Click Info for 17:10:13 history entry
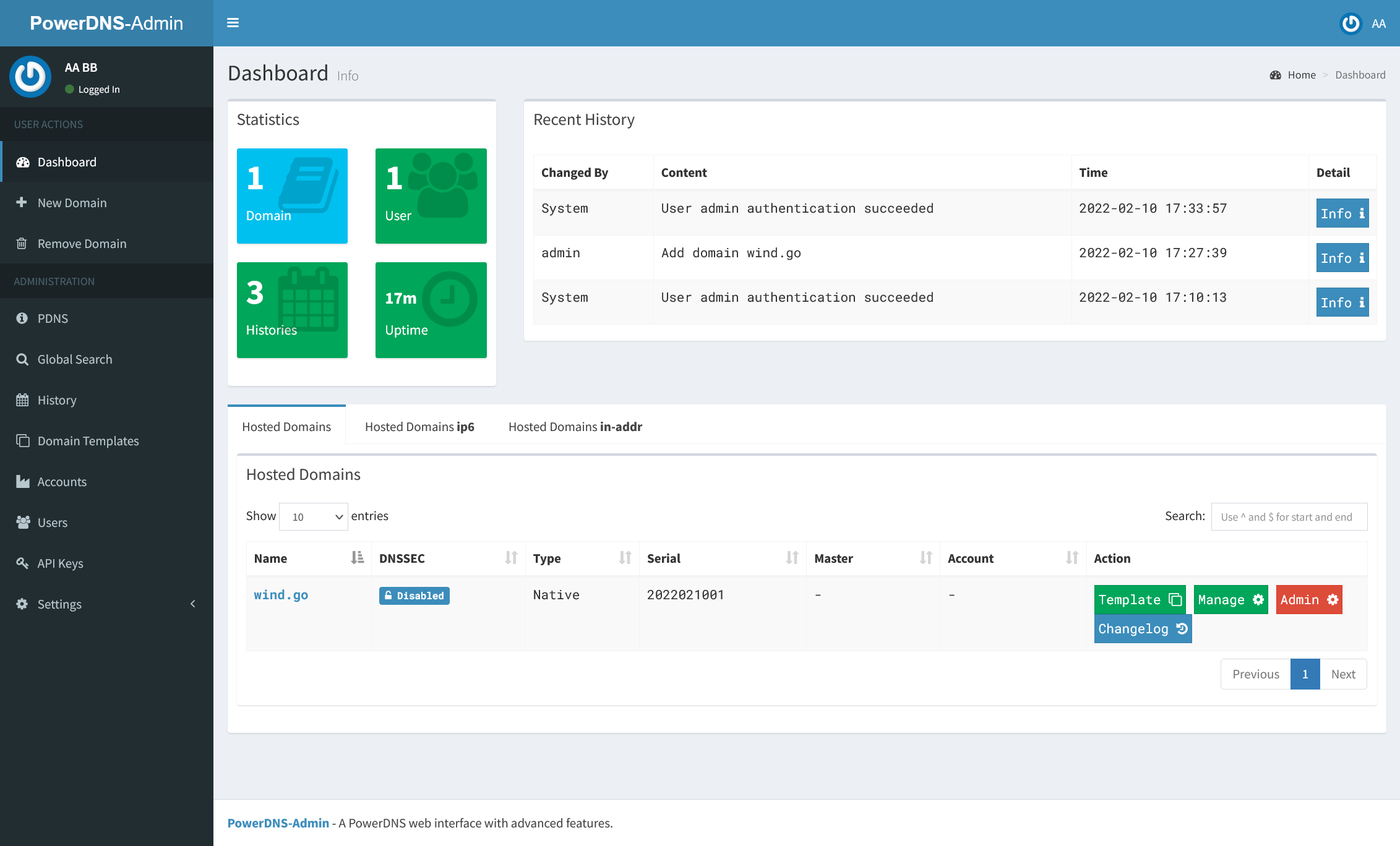 tap(1342, 302)
